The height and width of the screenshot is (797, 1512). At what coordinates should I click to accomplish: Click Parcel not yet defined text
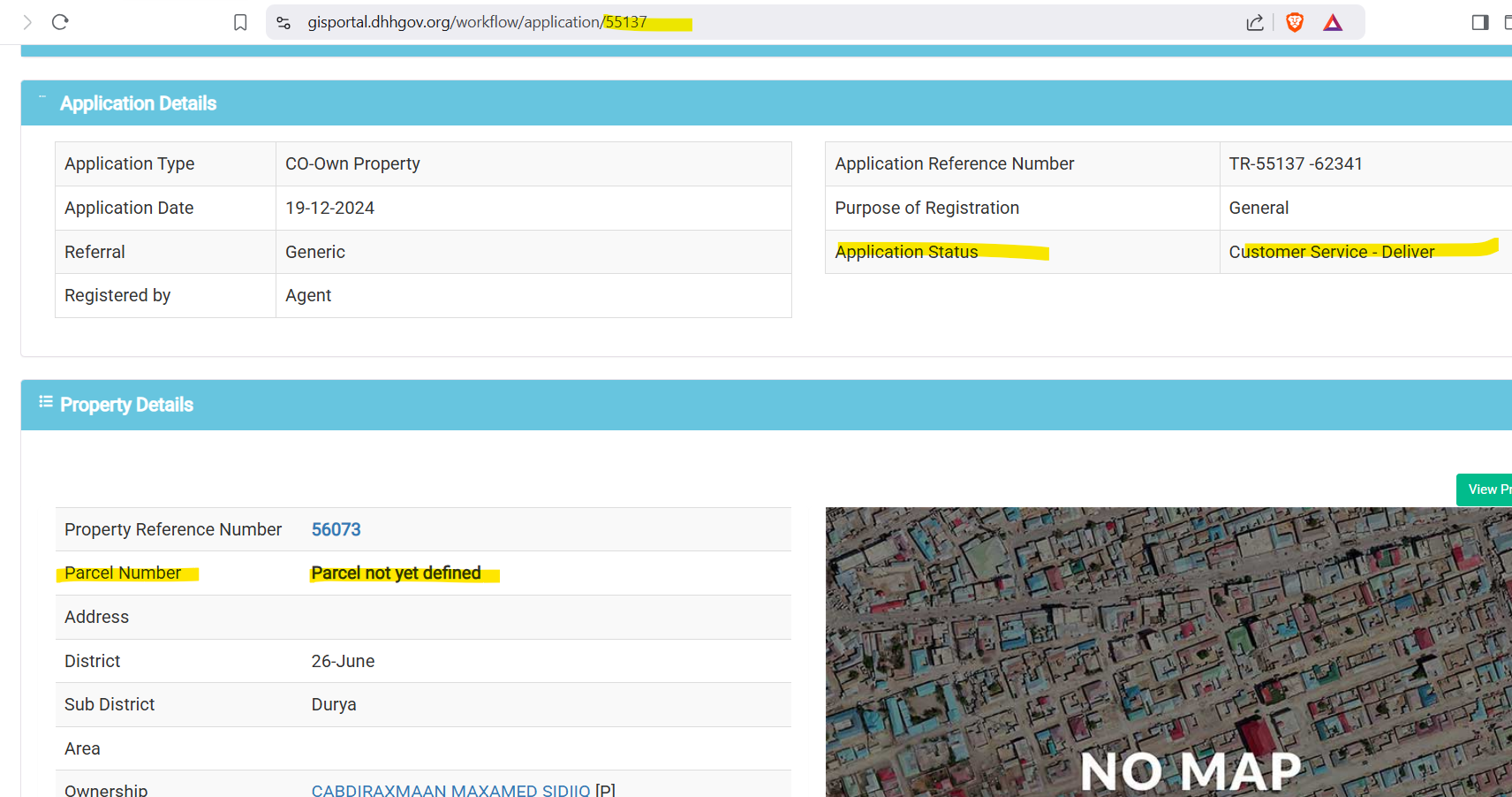(396, 573)
